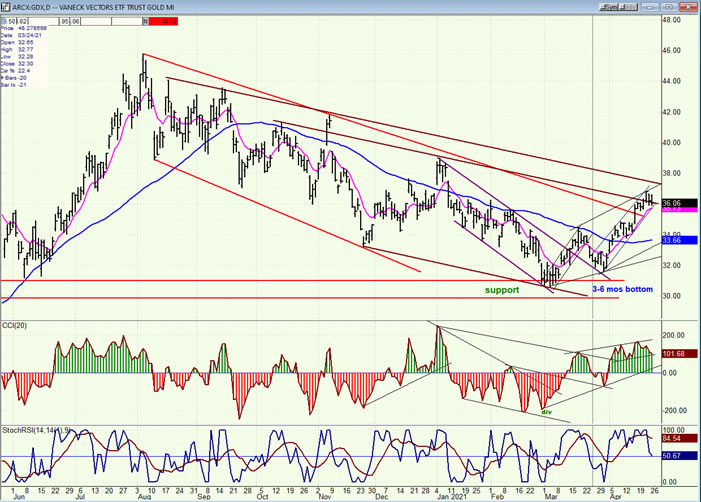Click the first quote field showing .50
This screenshot has width=701, height=502.
pos(9,21)
